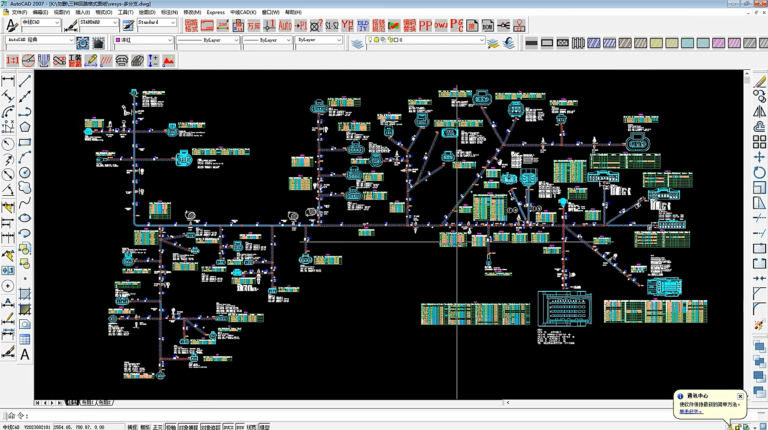Image resolution: width=768 pixels, height=430 pixels.
Task: Click the Layer Previous icon
Action: click(509, 43)
